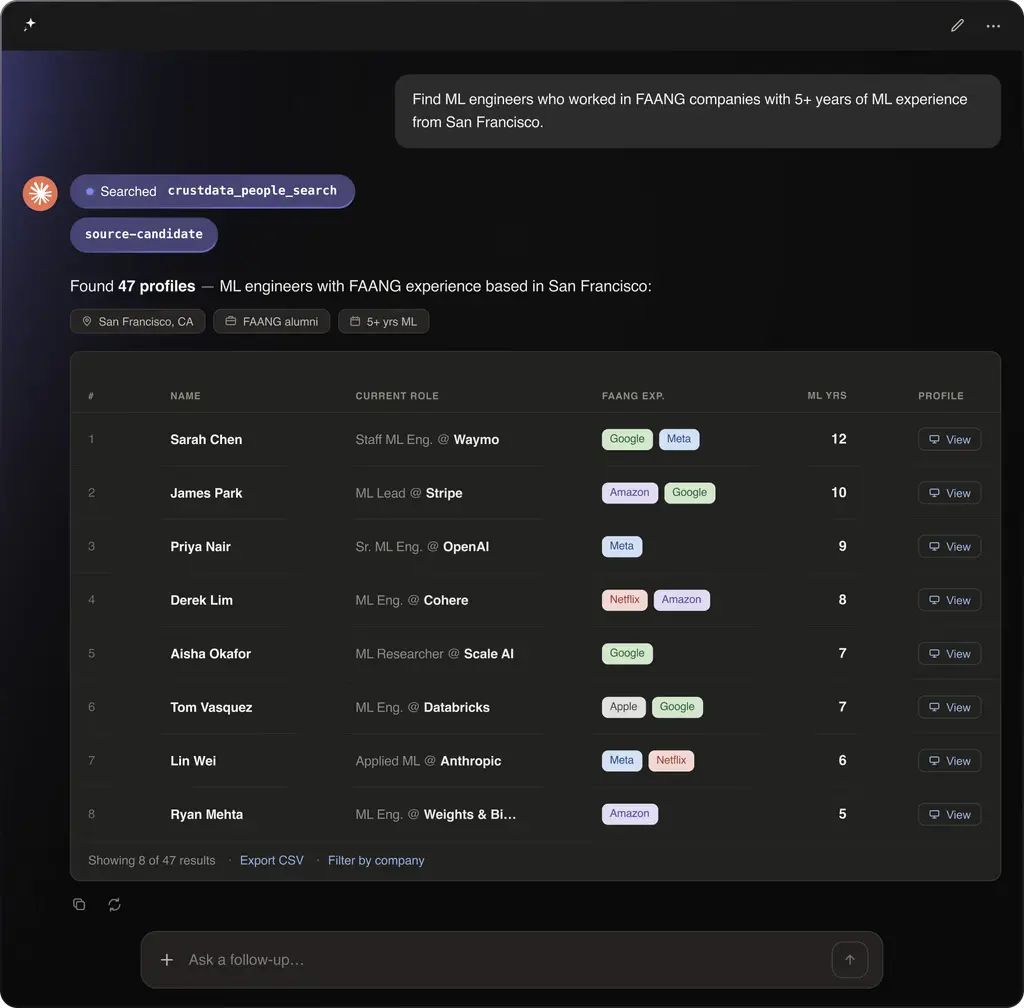Click the Amazon tag in James Park's row
Screen dimensions: 1024x1008
pos(630,493)
